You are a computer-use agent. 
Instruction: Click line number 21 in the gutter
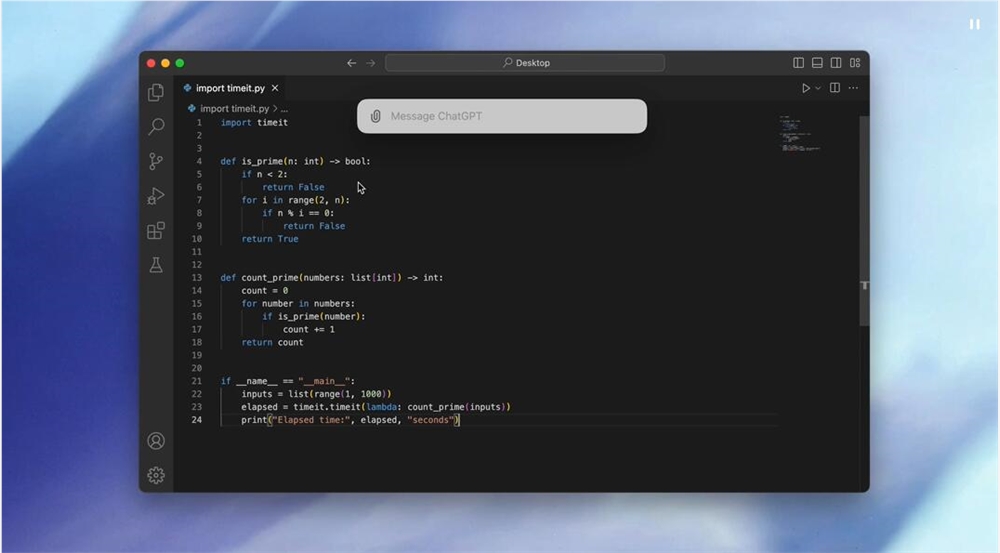coord(196,381)
